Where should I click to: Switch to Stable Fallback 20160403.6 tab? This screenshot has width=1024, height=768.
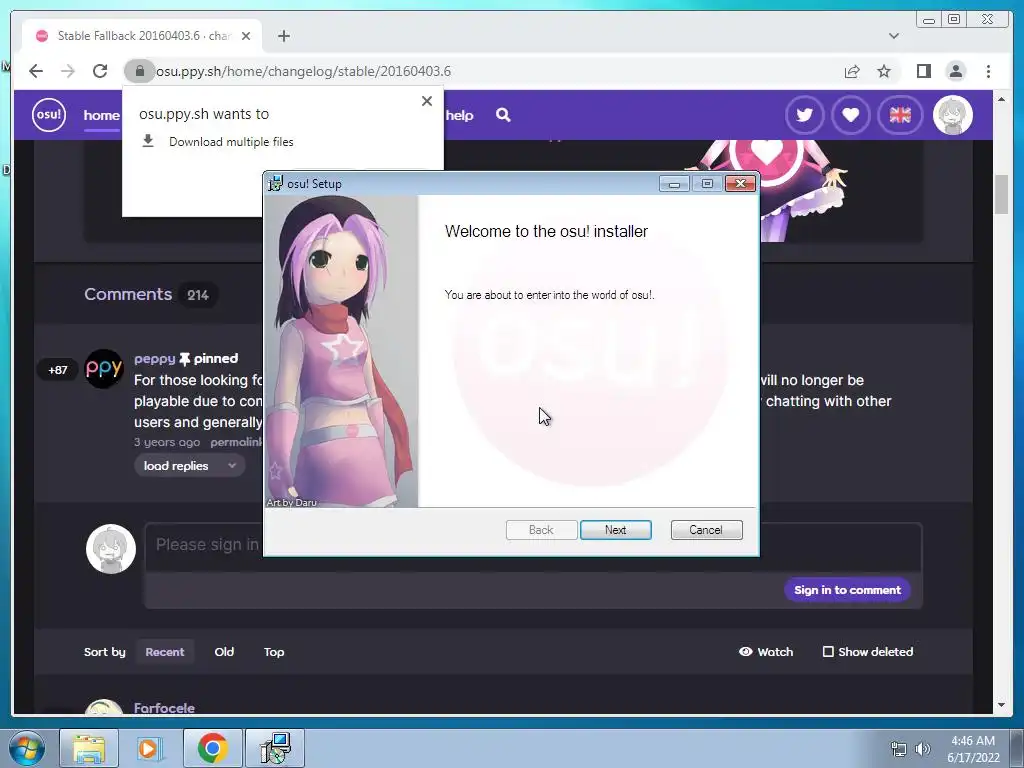[142, 36]
